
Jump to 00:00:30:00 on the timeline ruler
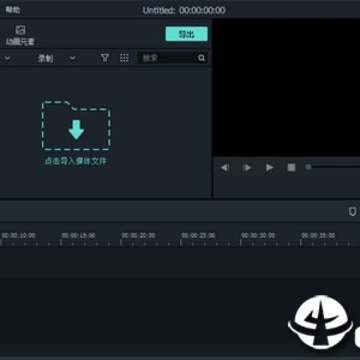258,236
